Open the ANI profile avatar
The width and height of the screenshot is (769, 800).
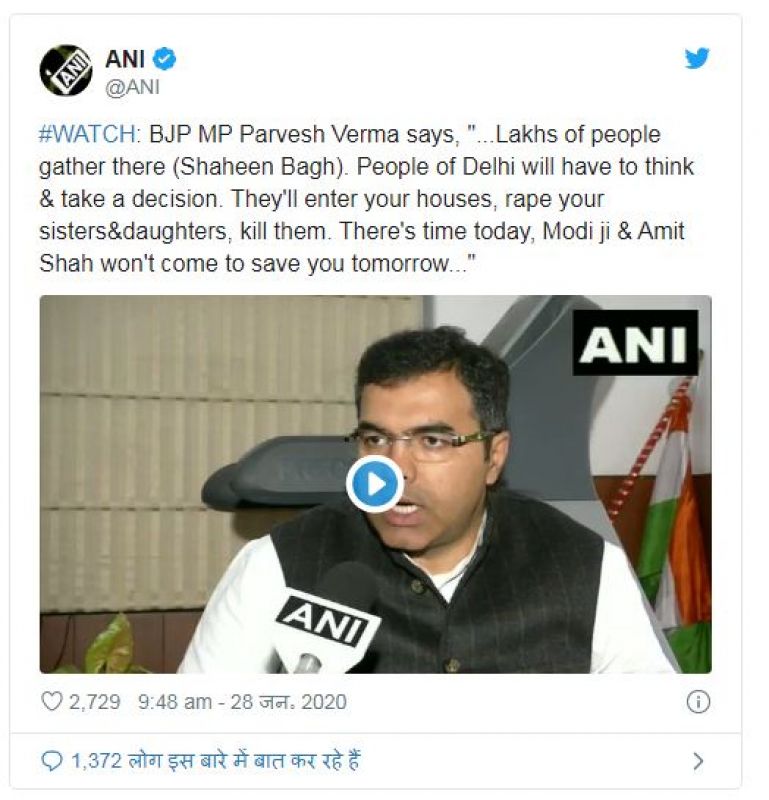[x=66, y=70]
